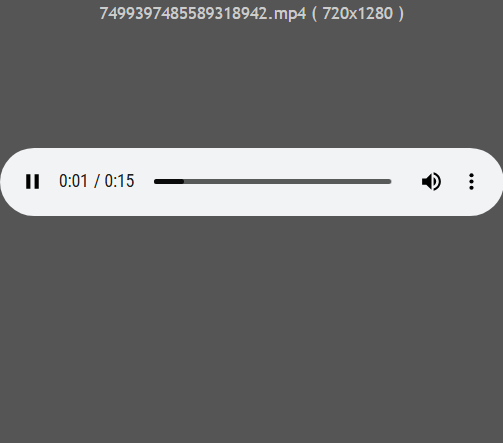Click the 0:01 current time readout
The height and width of the screenshot is (443, 503).
(x=73, y=181)
